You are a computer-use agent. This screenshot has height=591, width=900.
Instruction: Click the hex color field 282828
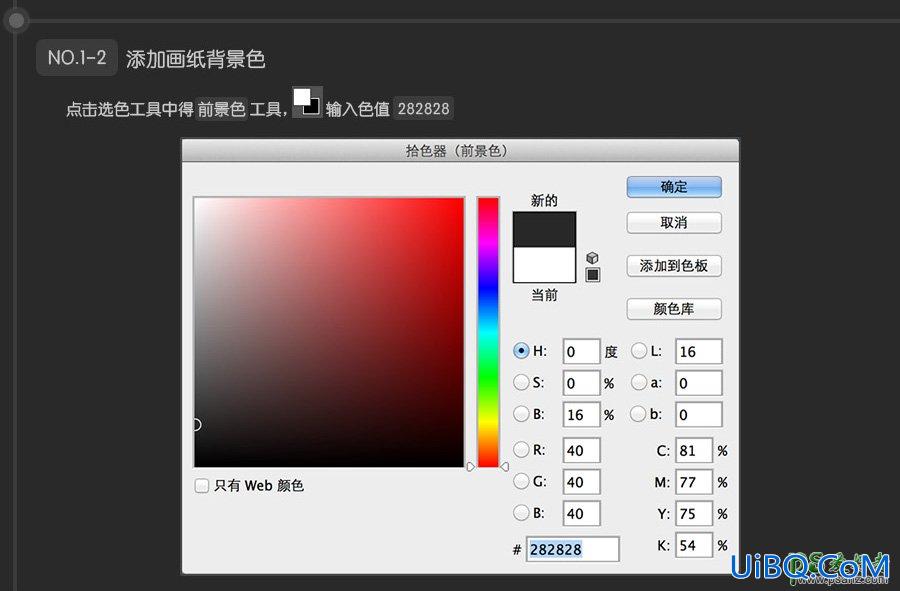pos(573,549)
